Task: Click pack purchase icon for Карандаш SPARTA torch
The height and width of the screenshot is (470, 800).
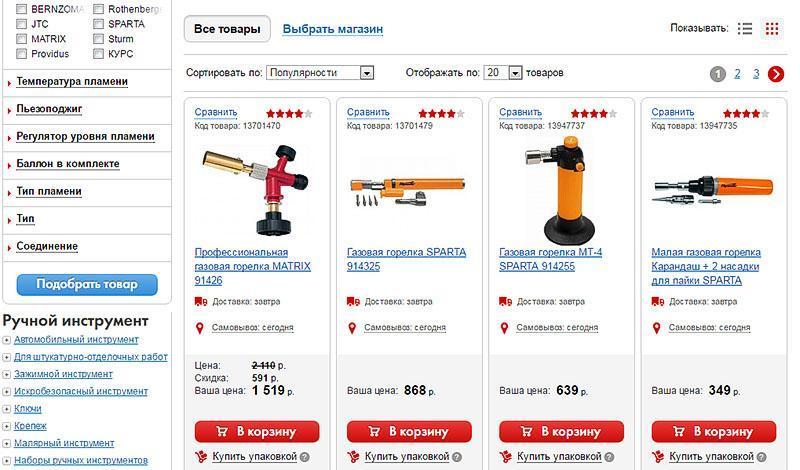Action: [658, 456]
